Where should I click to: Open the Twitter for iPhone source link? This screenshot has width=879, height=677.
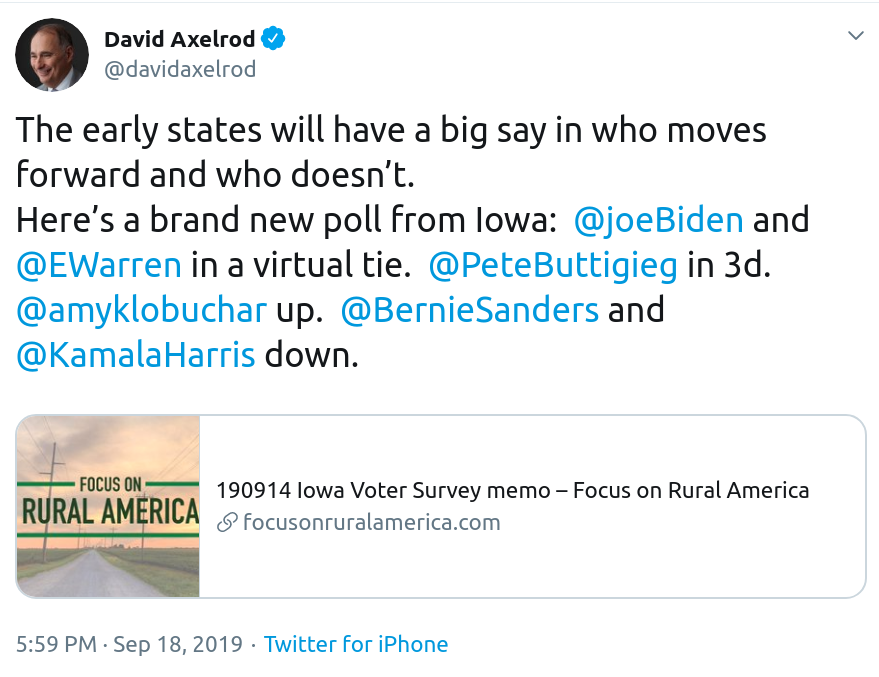point(356,644)
